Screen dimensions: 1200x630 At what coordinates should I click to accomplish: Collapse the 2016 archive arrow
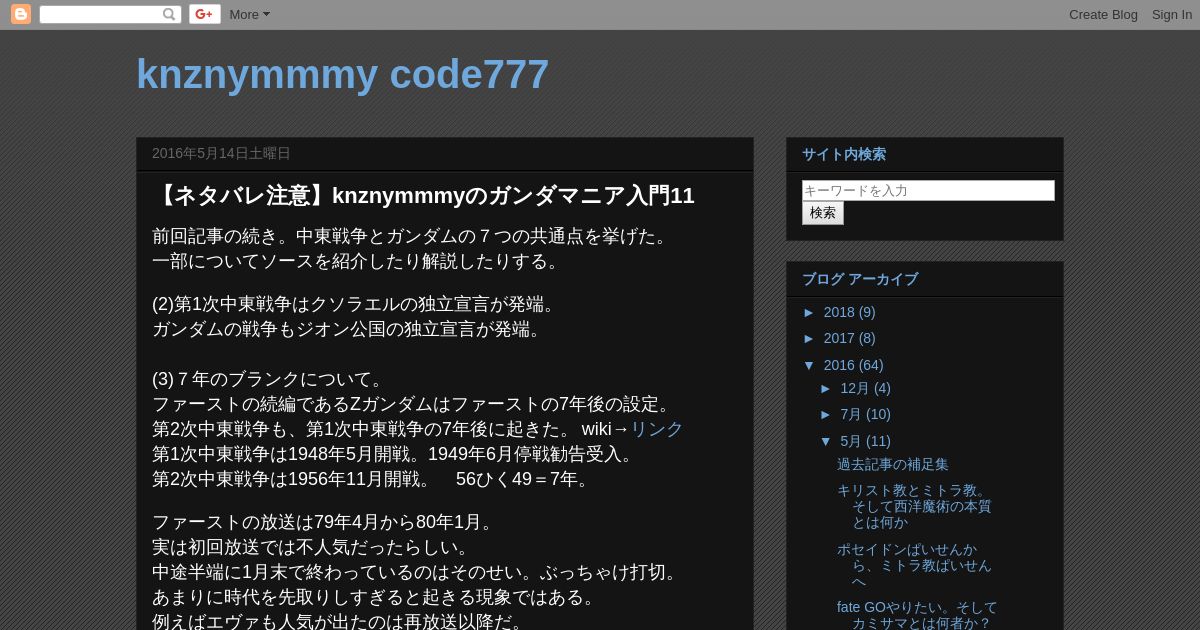810,365
